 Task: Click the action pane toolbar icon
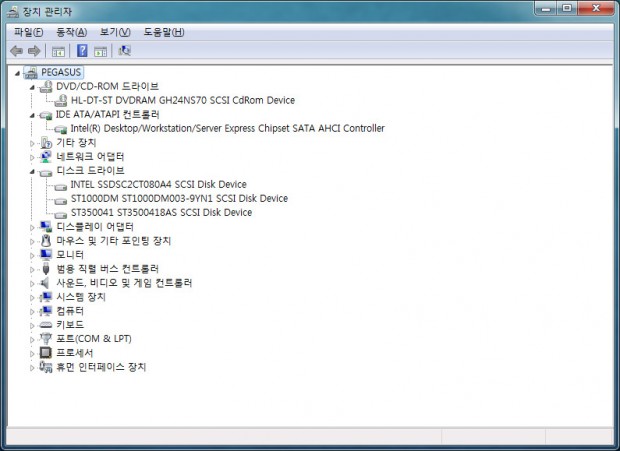(100, 51)
